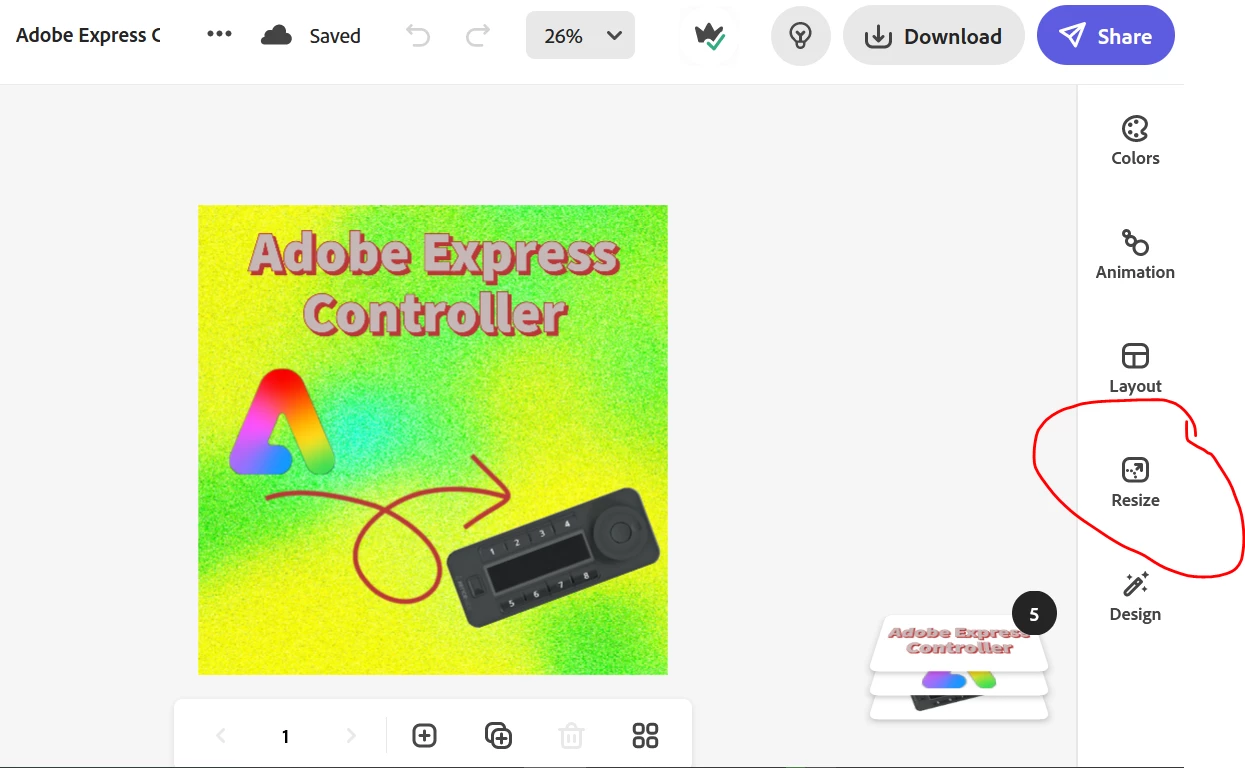Image resolution: width=1245 pixels, height=768 pixels.
Task: Click the Download button
Action: click(x=933, y=36)
